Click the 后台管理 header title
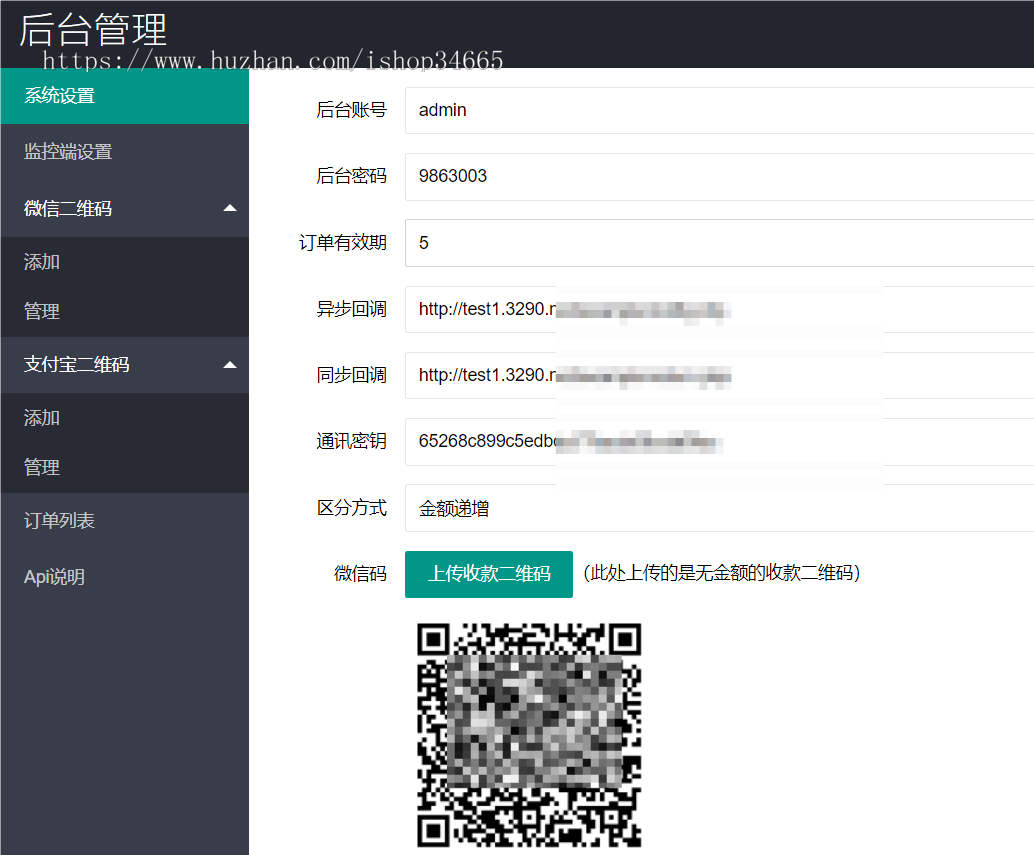 (x=93, y=30)
